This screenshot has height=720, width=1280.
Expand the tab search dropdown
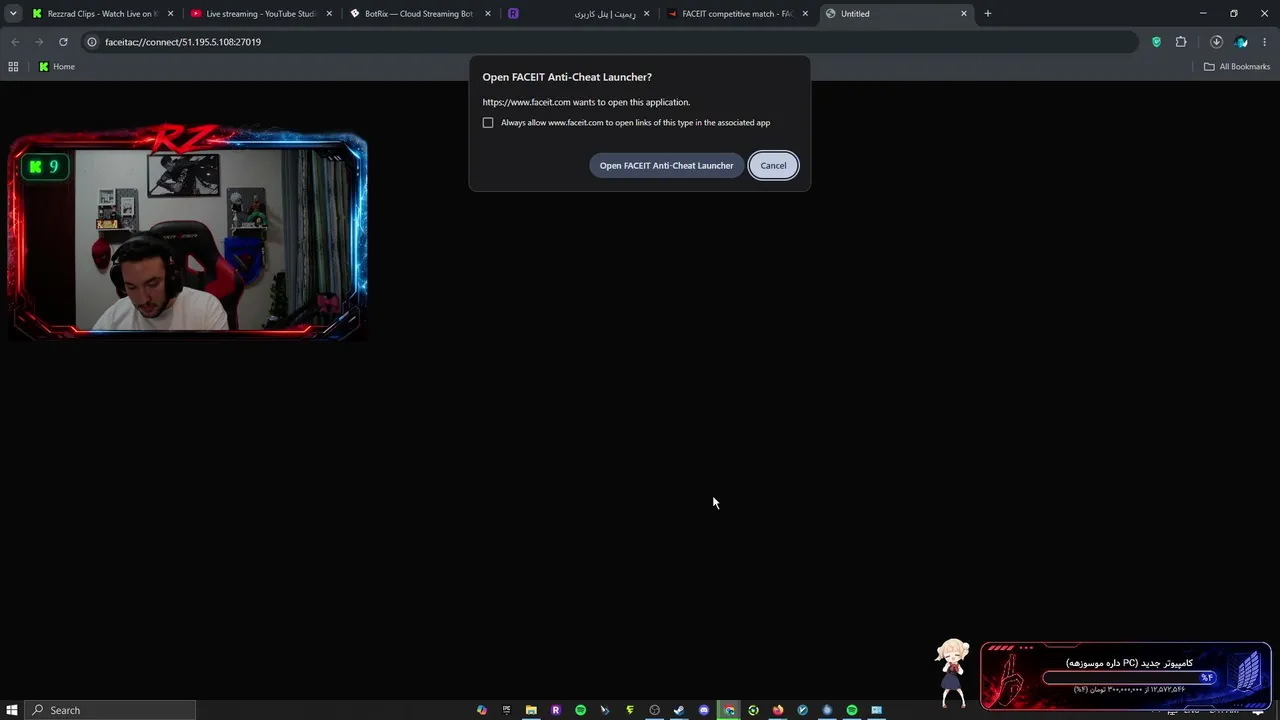(x=13, y=14)
